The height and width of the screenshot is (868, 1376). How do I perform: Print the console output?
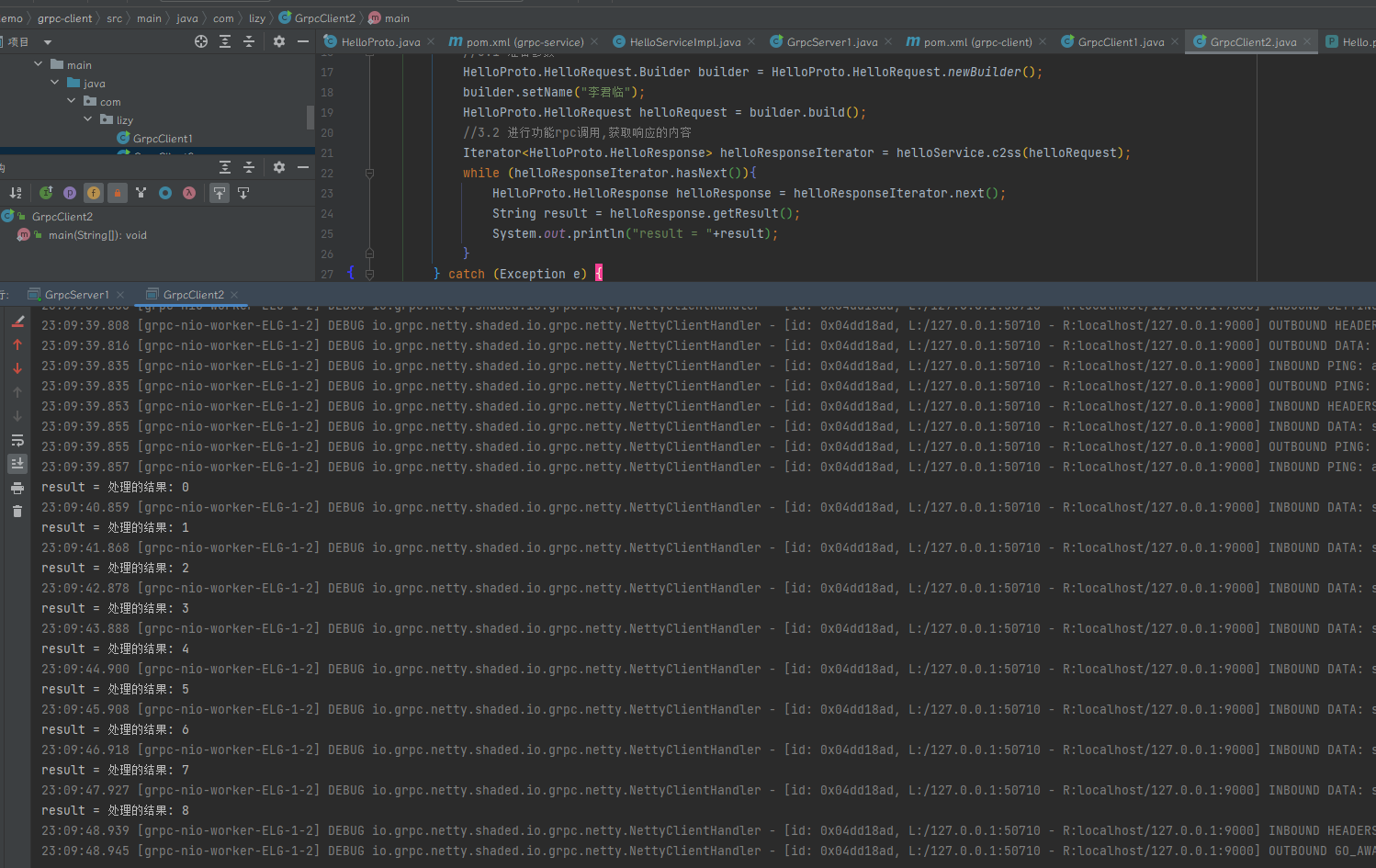tap(17, 488)
